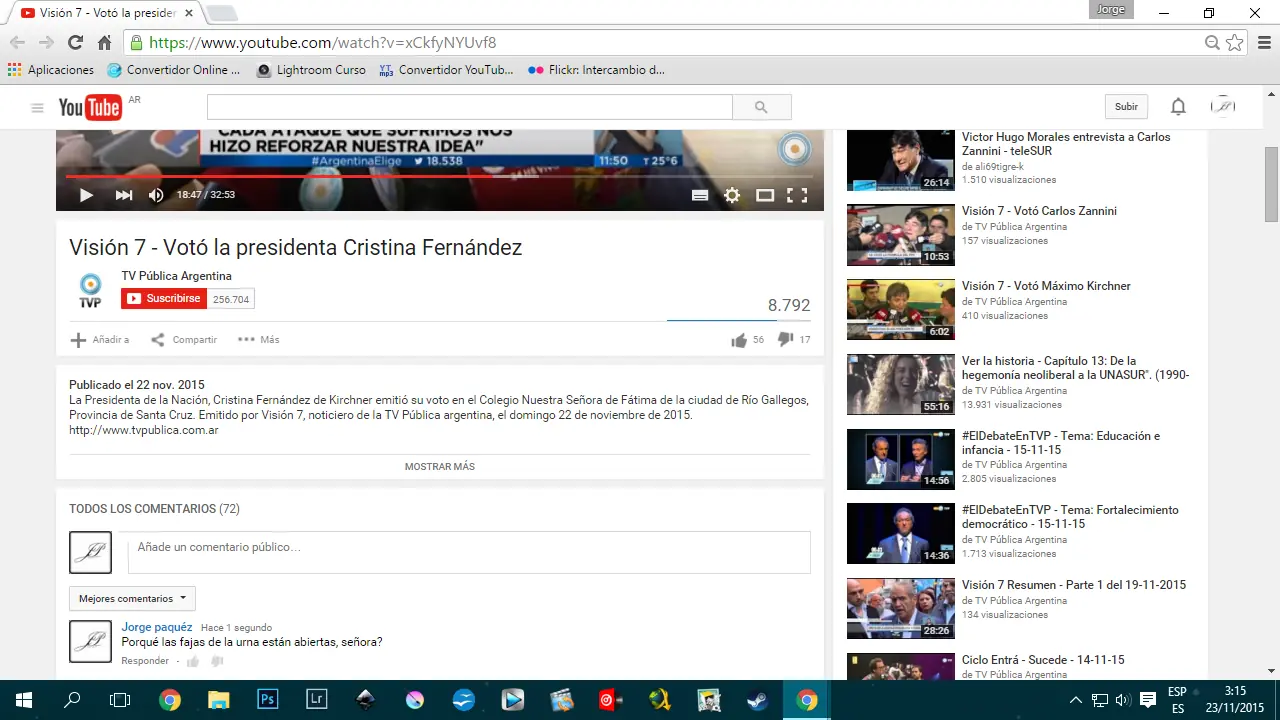Viewport: 1280px width, 720px height.
Task: Open Votó Carlos Zannini video title
Action: [x=1039, y=211]
